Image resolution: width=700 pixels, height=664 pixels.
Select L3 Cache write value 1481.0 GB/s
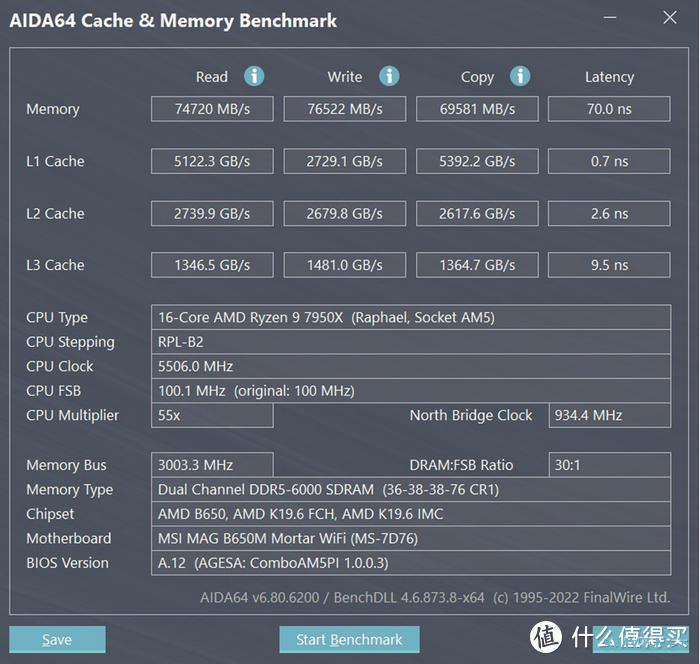pos(345,265)
